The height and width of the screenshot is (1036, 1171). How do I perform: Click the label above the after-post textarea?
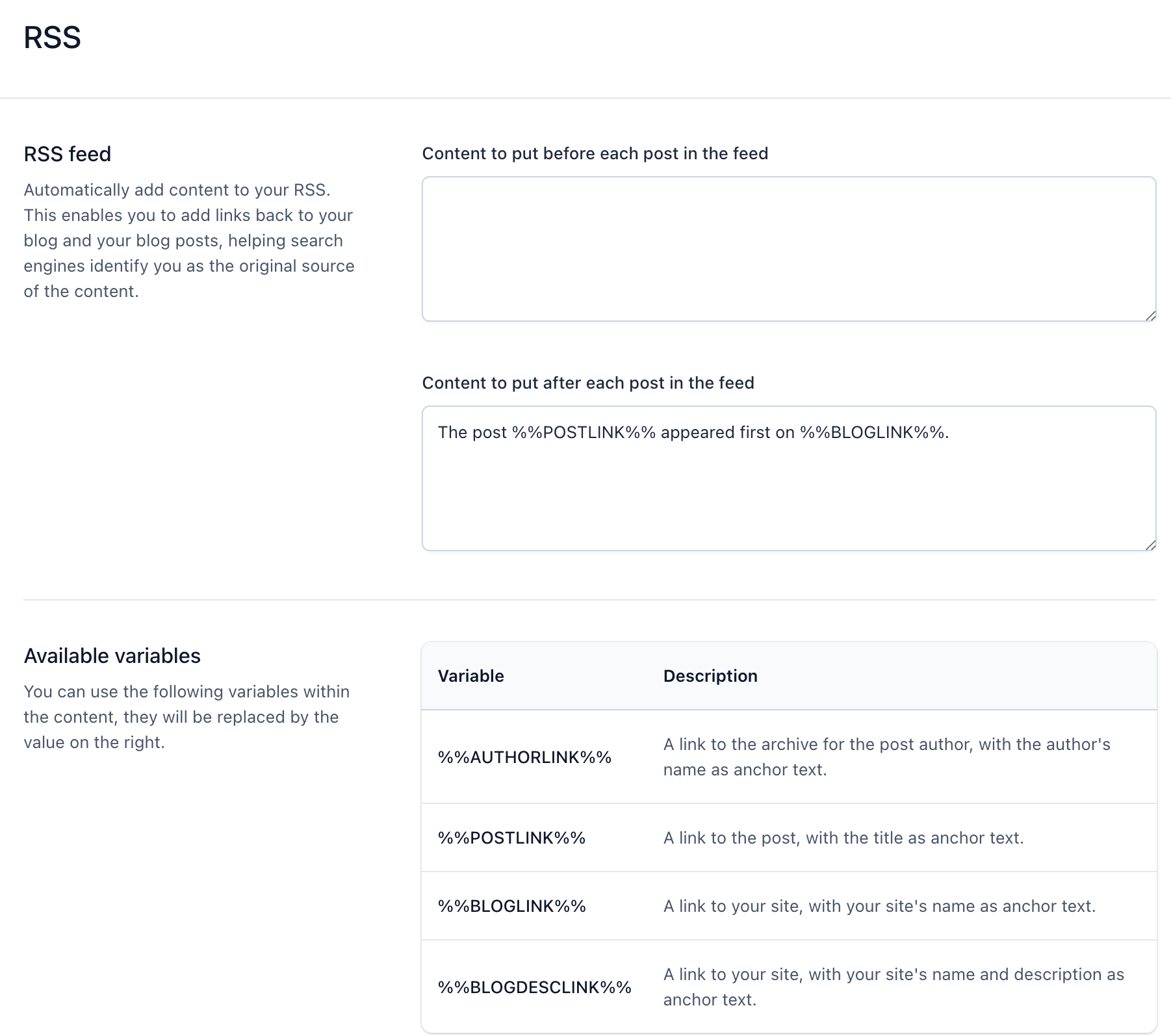[588, 383]
